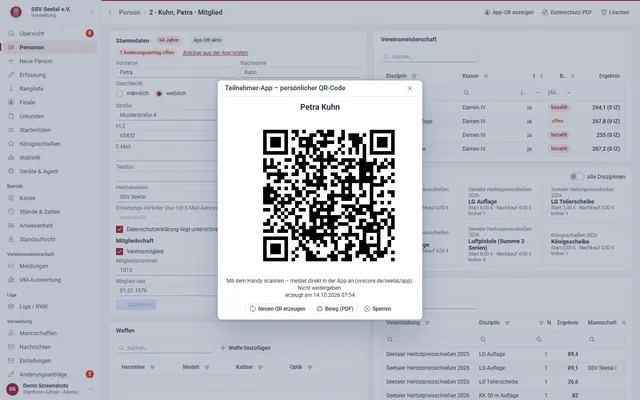Click the Stände & Zeiten clock icon
This screenshot has width=640, height=400.
(x=11, y=212)
